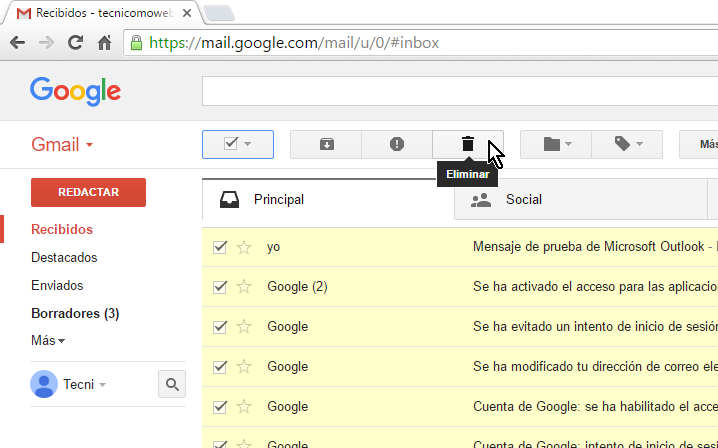Report spam using the exclamation icon

397,144
